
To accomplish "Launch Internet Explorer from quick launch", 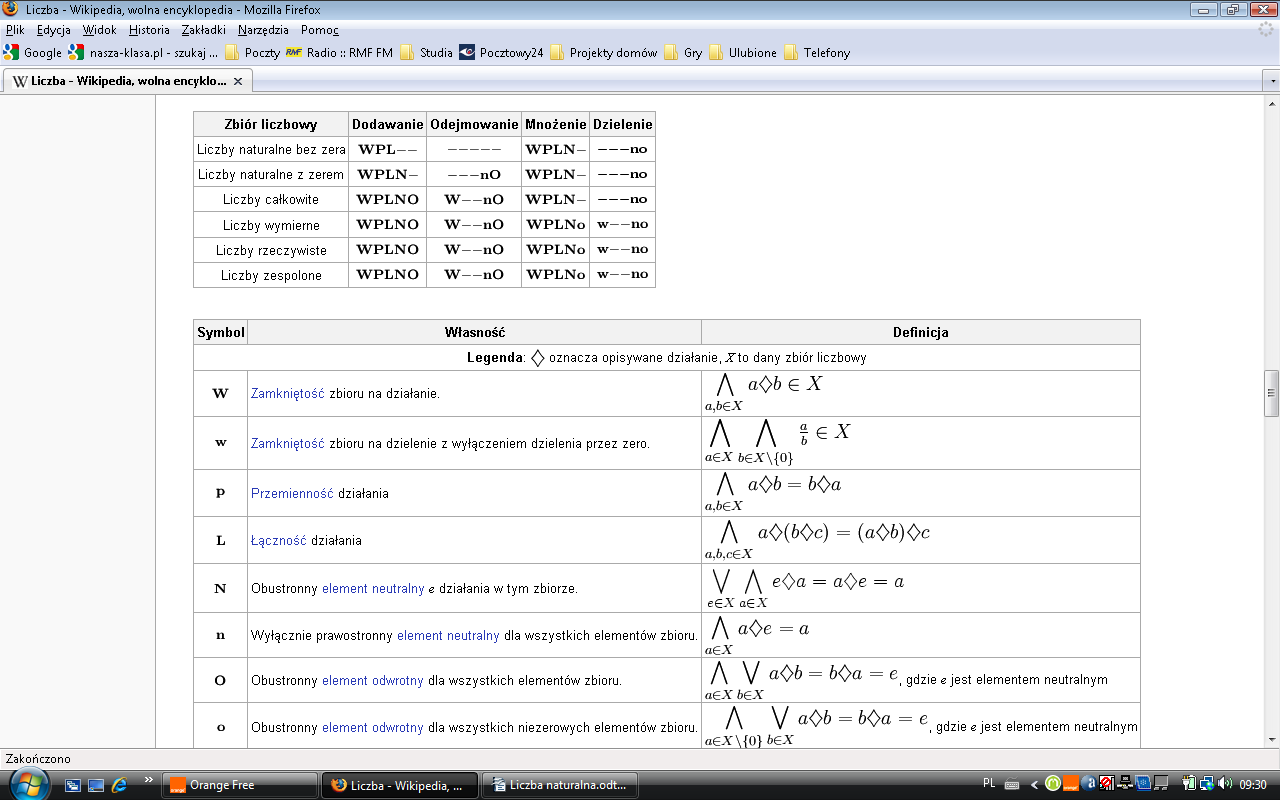I will tap(119, 785).
